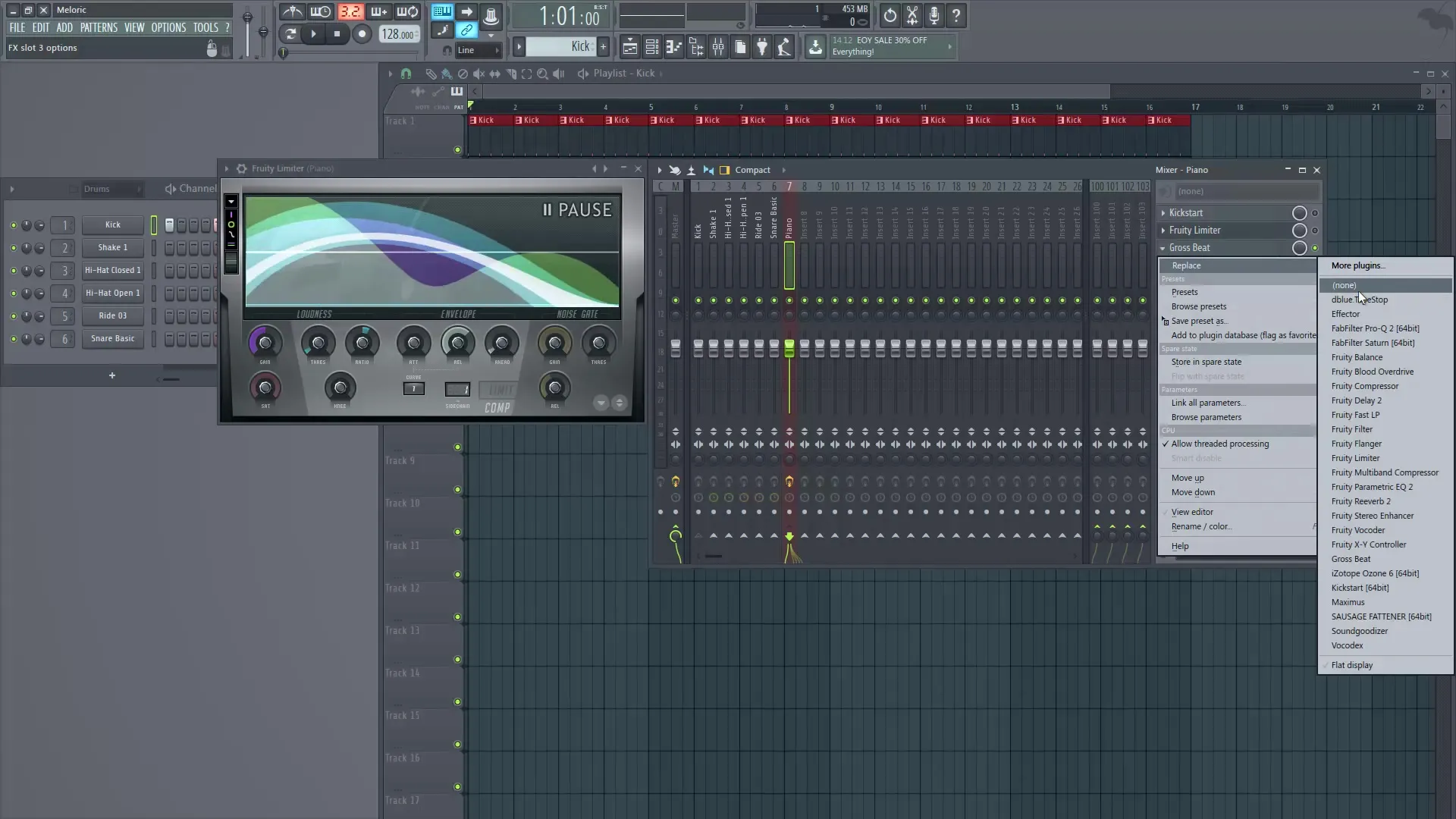This screenshot has width=1456, height=819.
Task: Toggle the metronome icon in transport bar
Action: [293, 12]
